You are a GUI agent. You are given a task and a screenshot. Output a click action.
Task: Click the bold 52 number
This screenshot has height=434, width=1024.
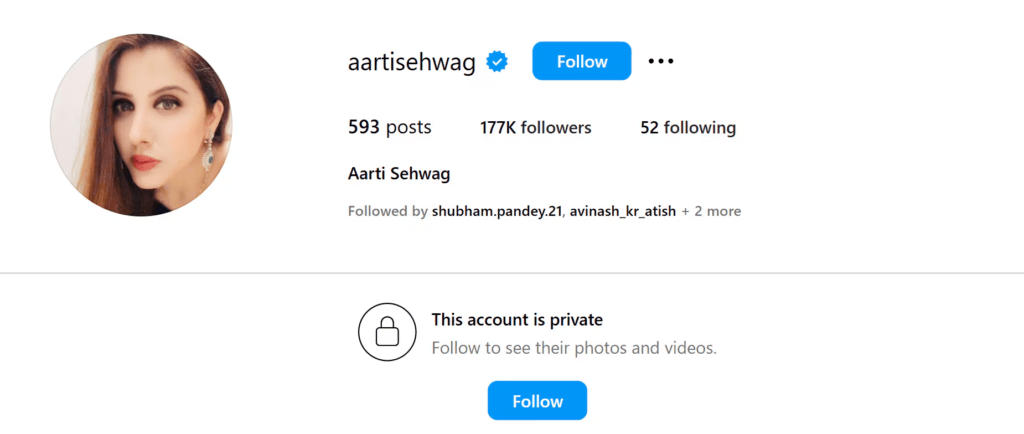649,128
